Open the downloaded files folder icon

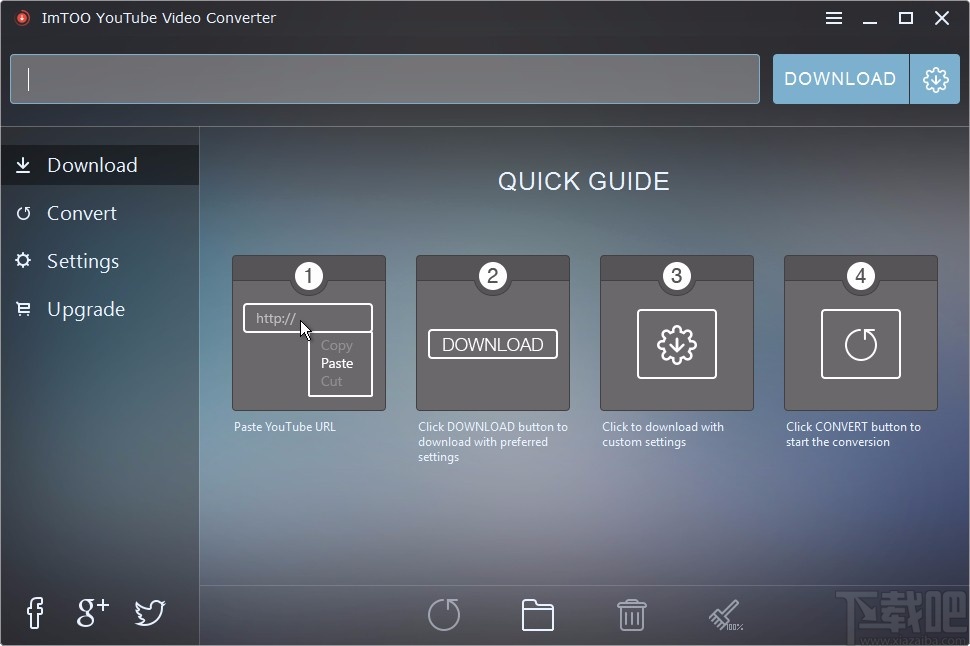(537, 614)
